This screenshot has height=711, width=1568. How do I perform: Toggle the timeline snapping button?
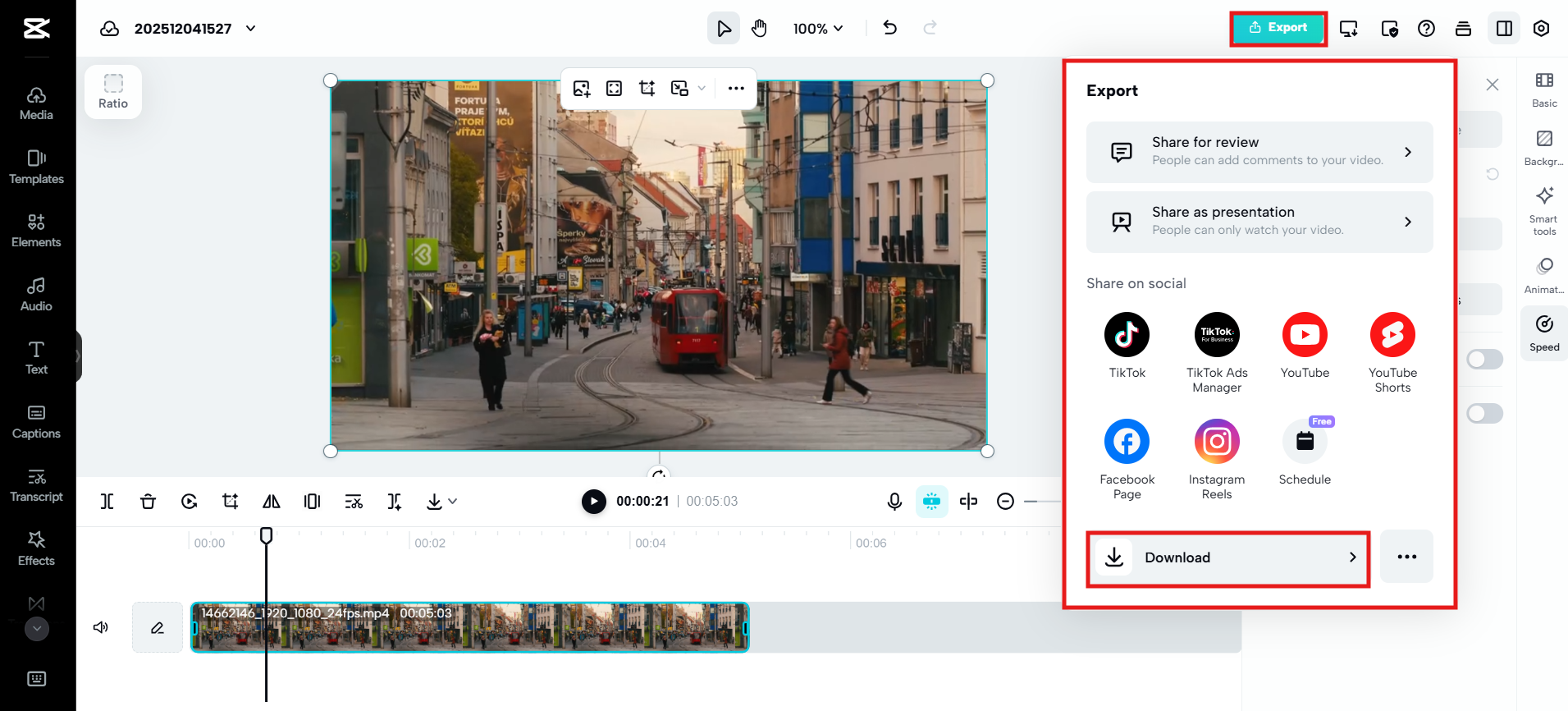(x=931, y=501)
